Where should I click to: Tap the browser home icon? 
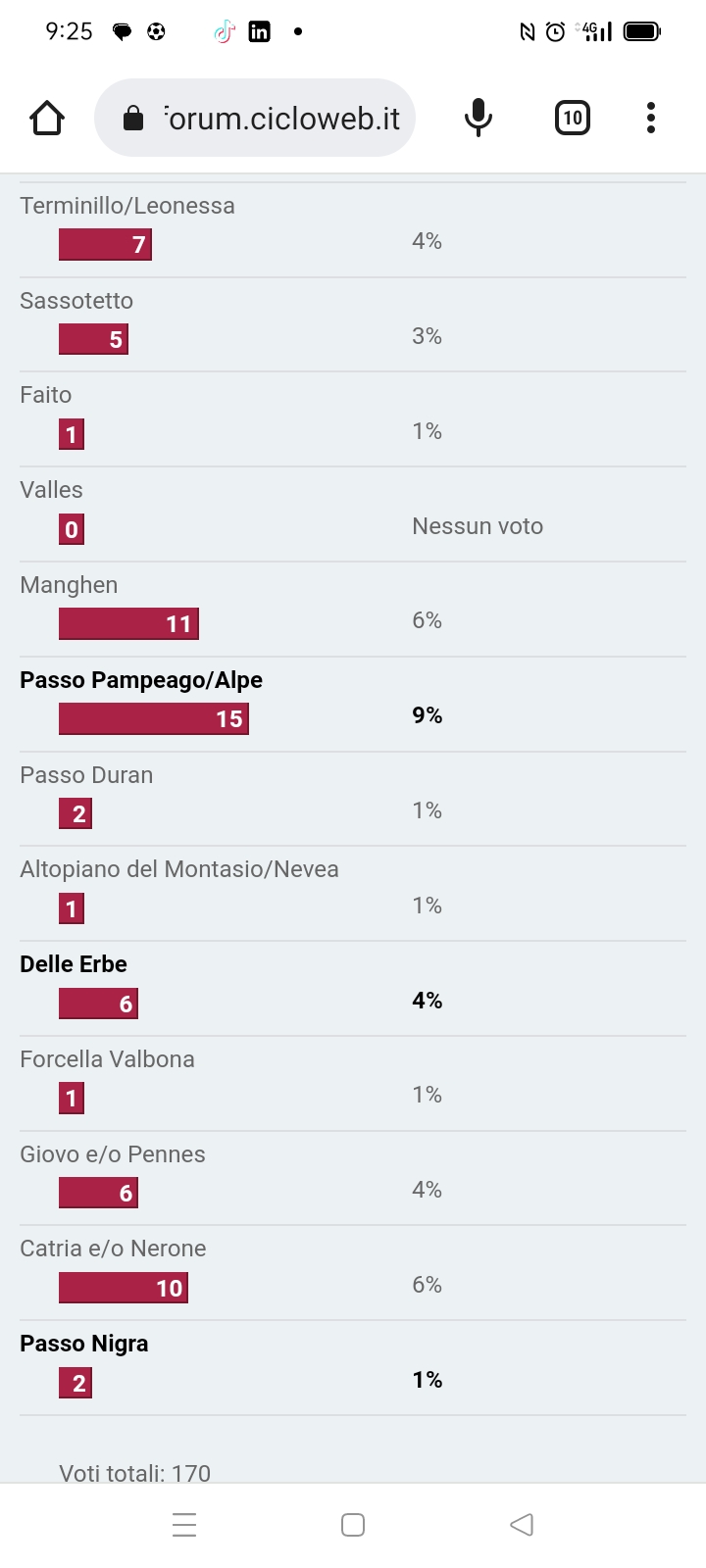(47, 118)
